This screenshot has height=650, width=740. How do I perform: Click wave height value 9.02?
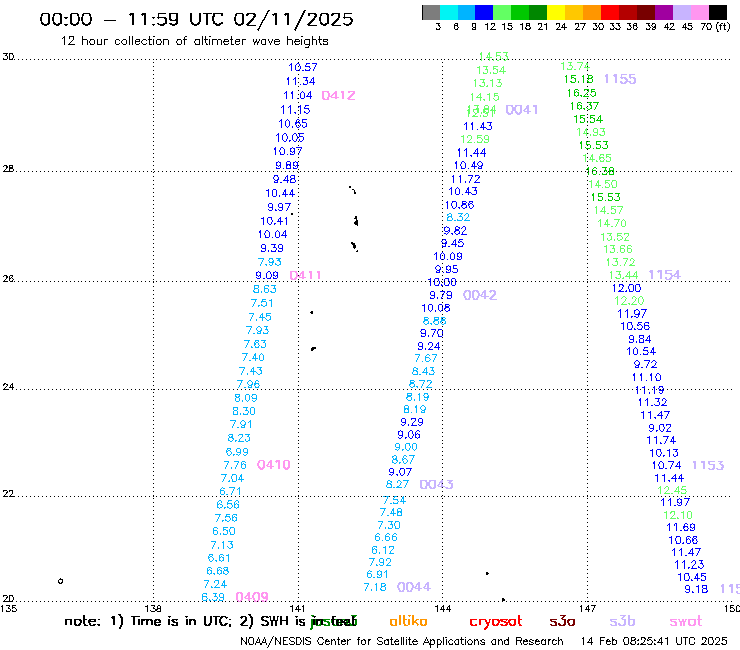[x=659, y=428]
